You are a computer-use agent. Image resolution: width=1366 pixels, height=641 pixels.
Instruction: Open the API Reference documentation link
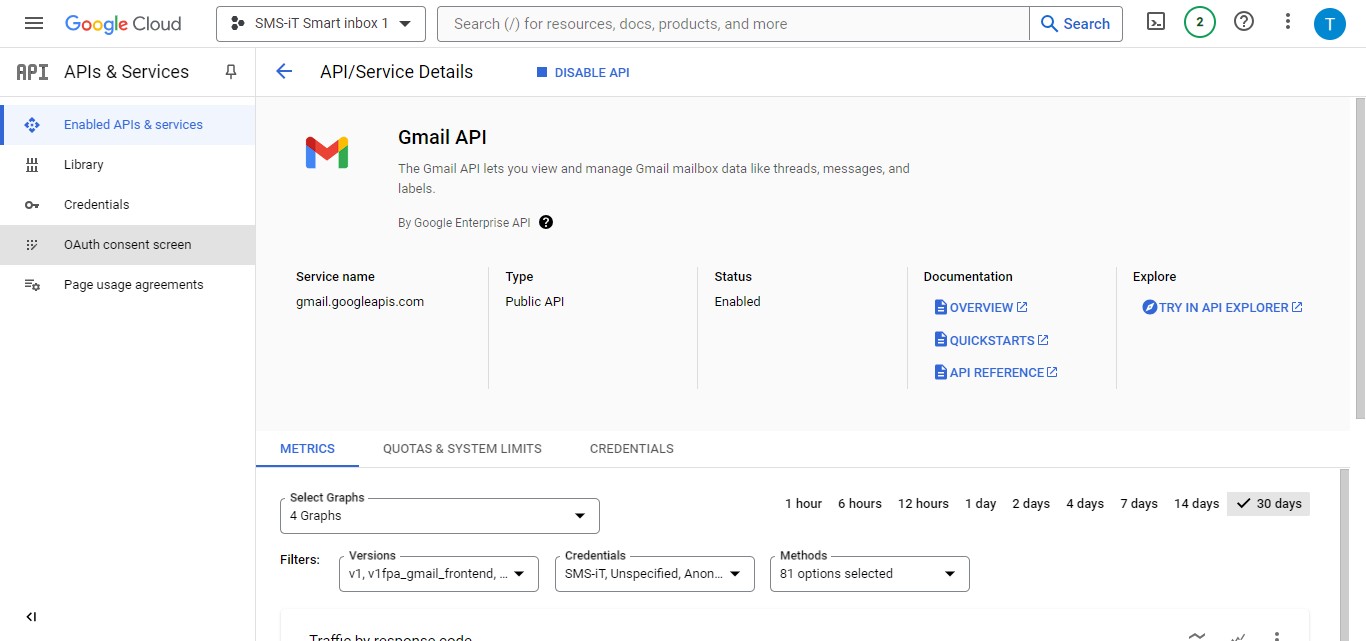[x=995, y=371]
